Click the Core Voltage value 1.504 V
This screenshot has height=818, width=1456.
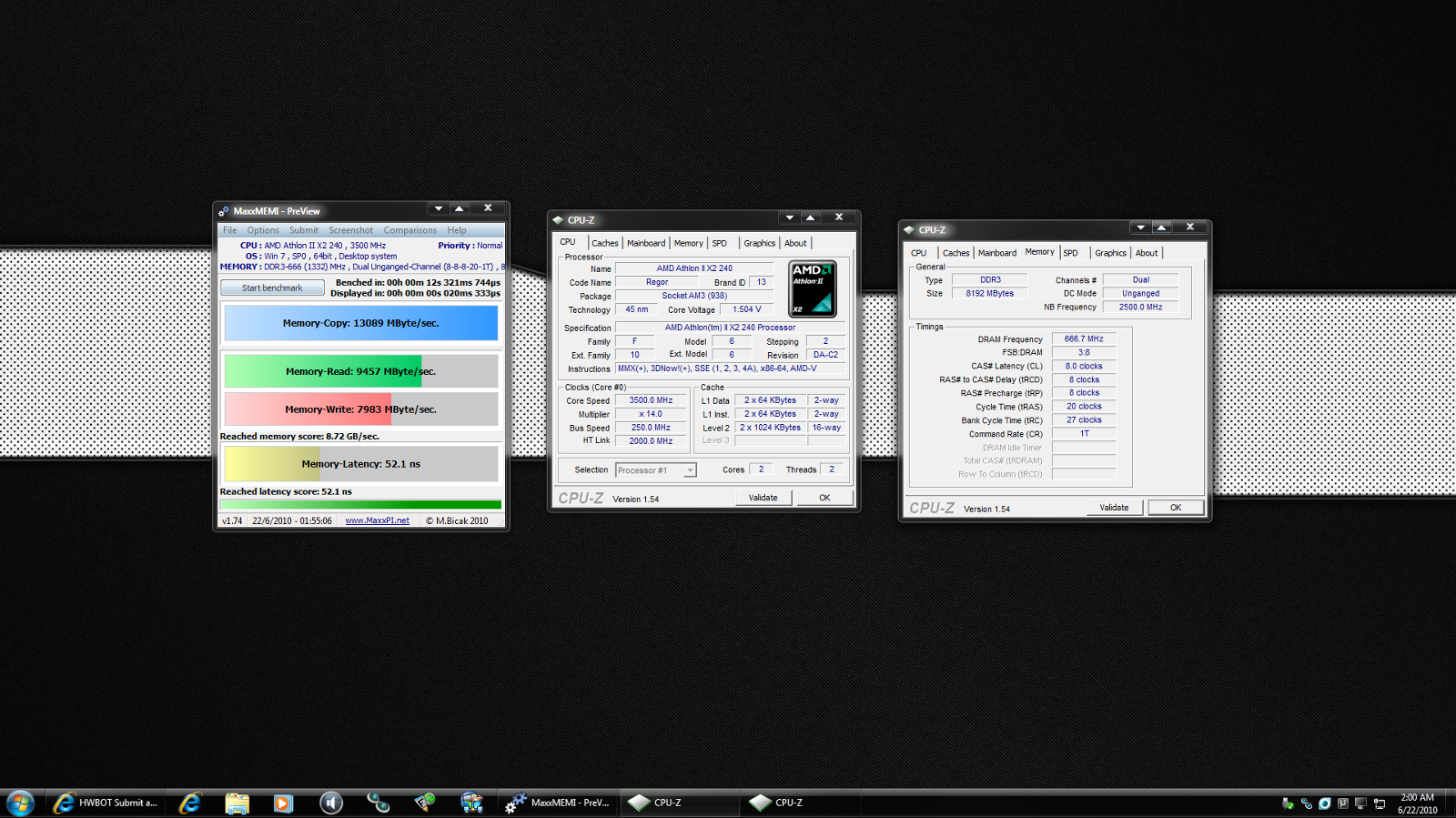[x=747, y=309]
